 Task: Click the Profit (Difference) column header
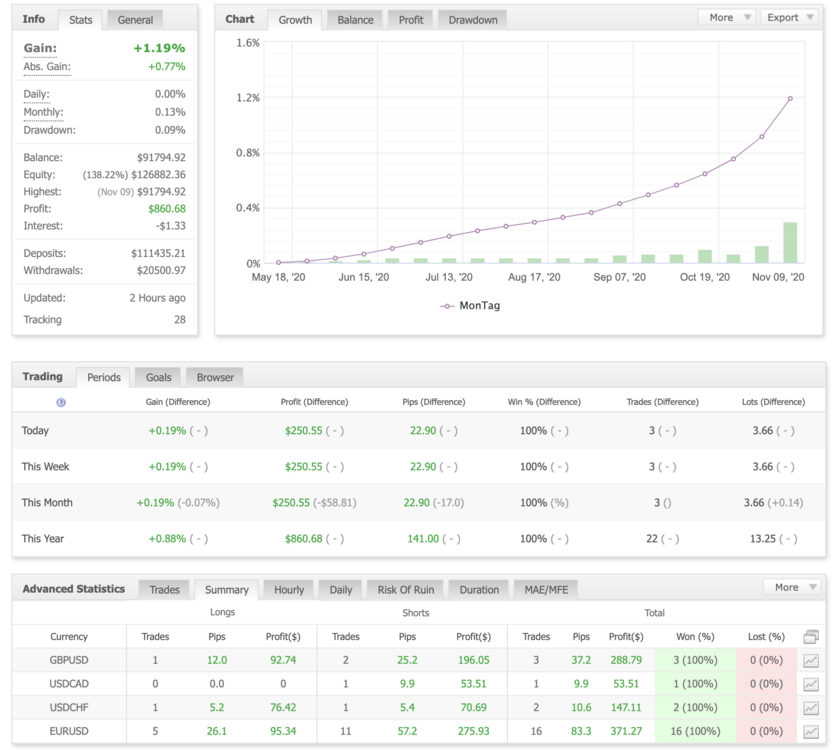(314, 402)
